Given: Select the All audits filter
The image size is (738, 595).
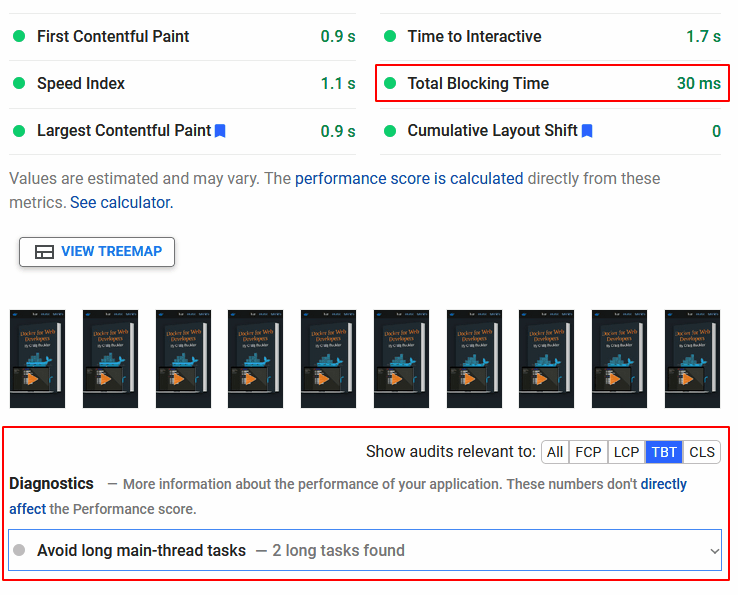Looking at the screenshot, I should click(x=555, y=452).
